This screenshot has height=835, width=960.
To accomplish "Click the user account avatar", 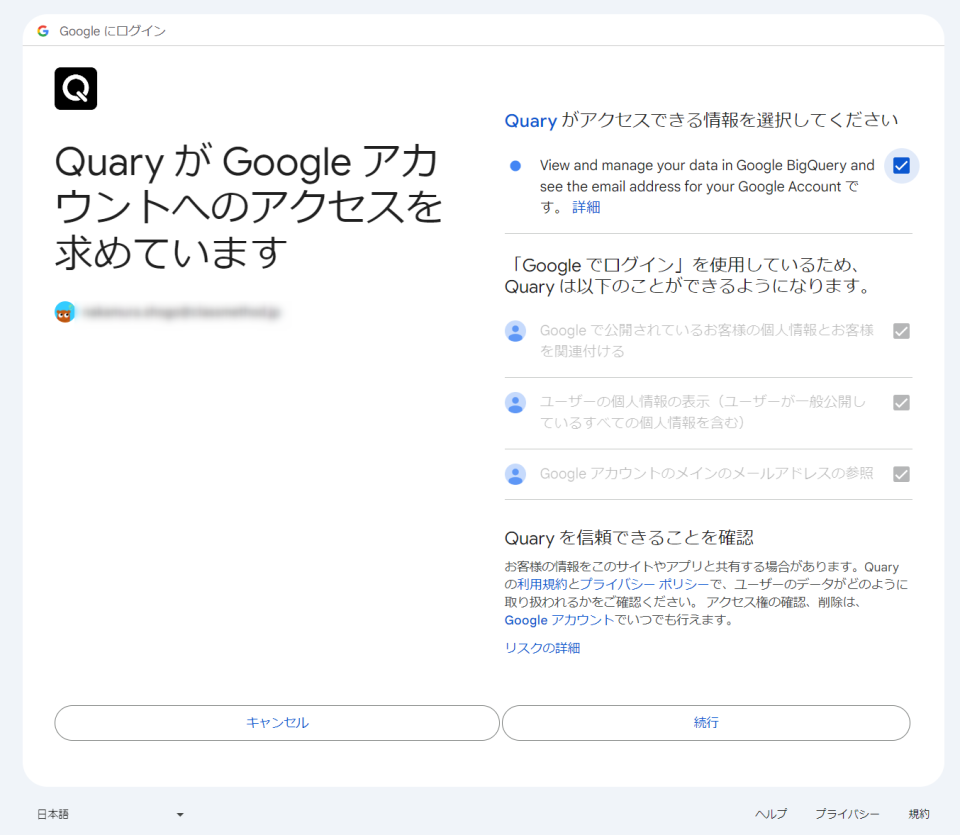I will click(63, 311).
